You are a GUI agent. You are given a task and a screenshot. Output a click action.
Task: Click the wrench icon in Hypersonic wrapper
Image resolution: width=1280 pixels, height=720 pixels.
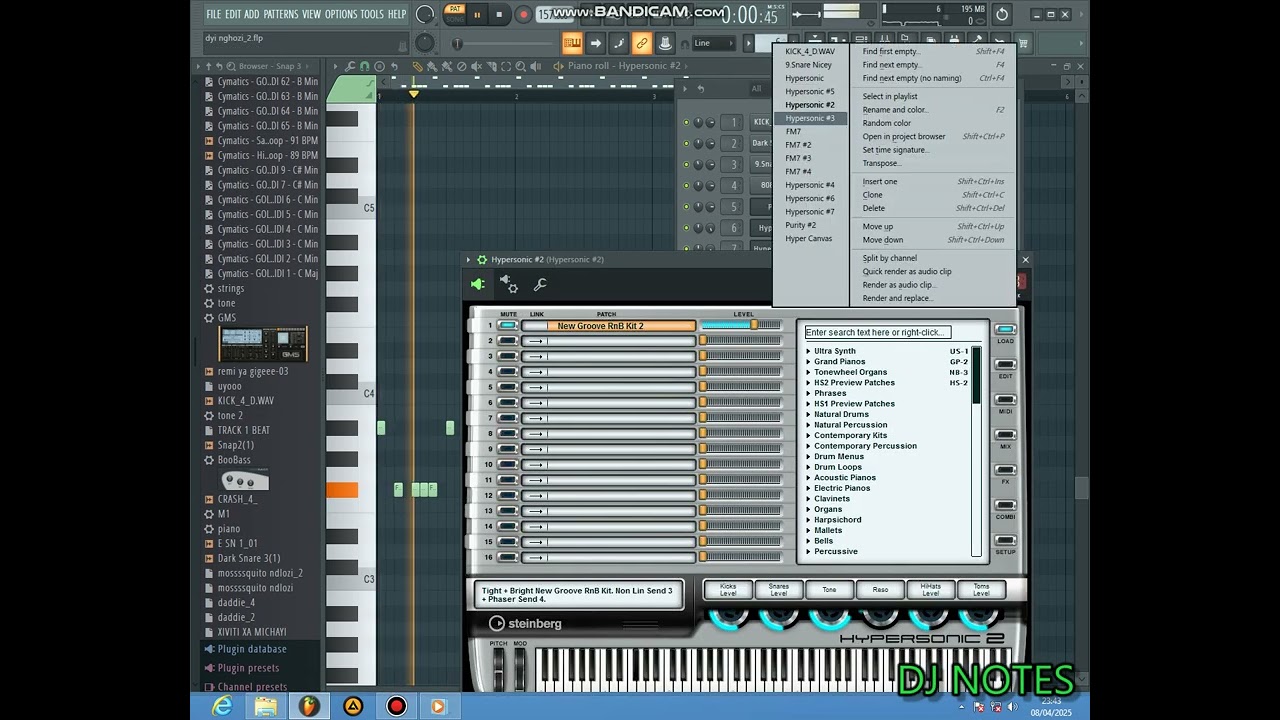tap(540, 285)
